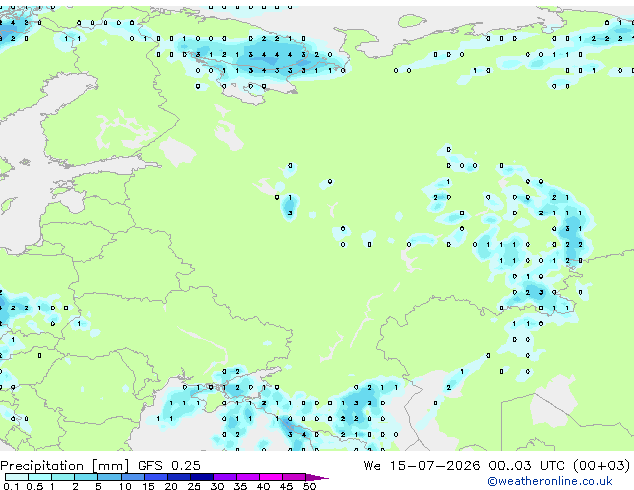Viewport: 634px width, 490px height.
Task: Click the 5–10 mm legend color swatch
Action: coord(109,477)
